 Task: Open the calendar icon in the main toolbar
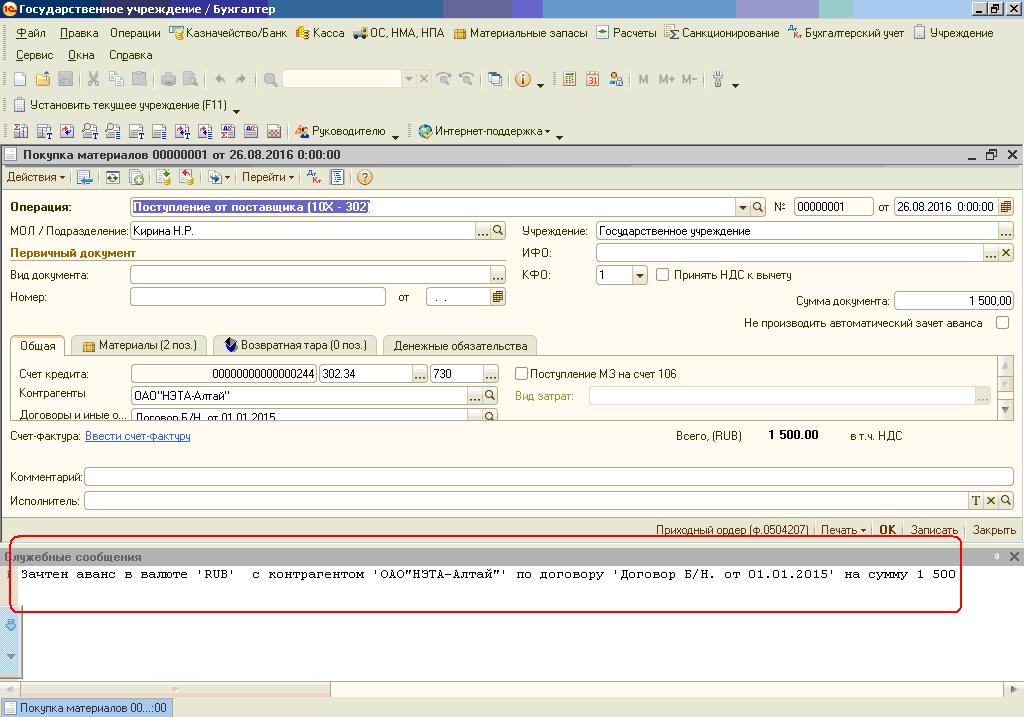[592, 79]
